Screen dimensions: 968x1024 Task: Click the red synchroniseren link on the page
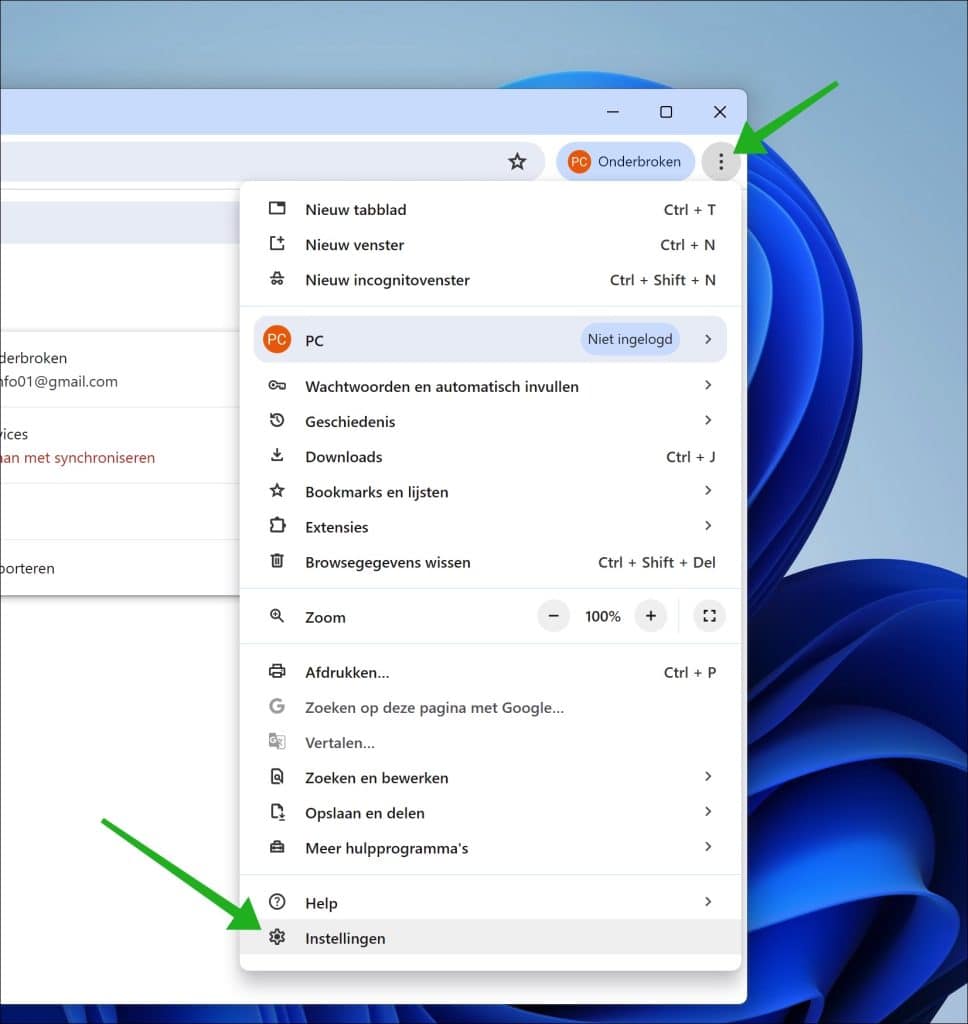click(77, 458)
